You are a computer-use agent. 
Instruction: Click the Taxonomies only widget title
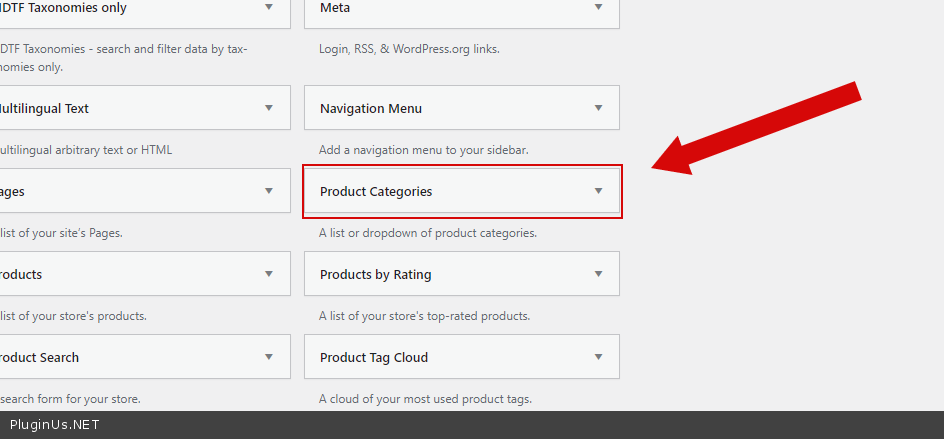pos(63,7)
